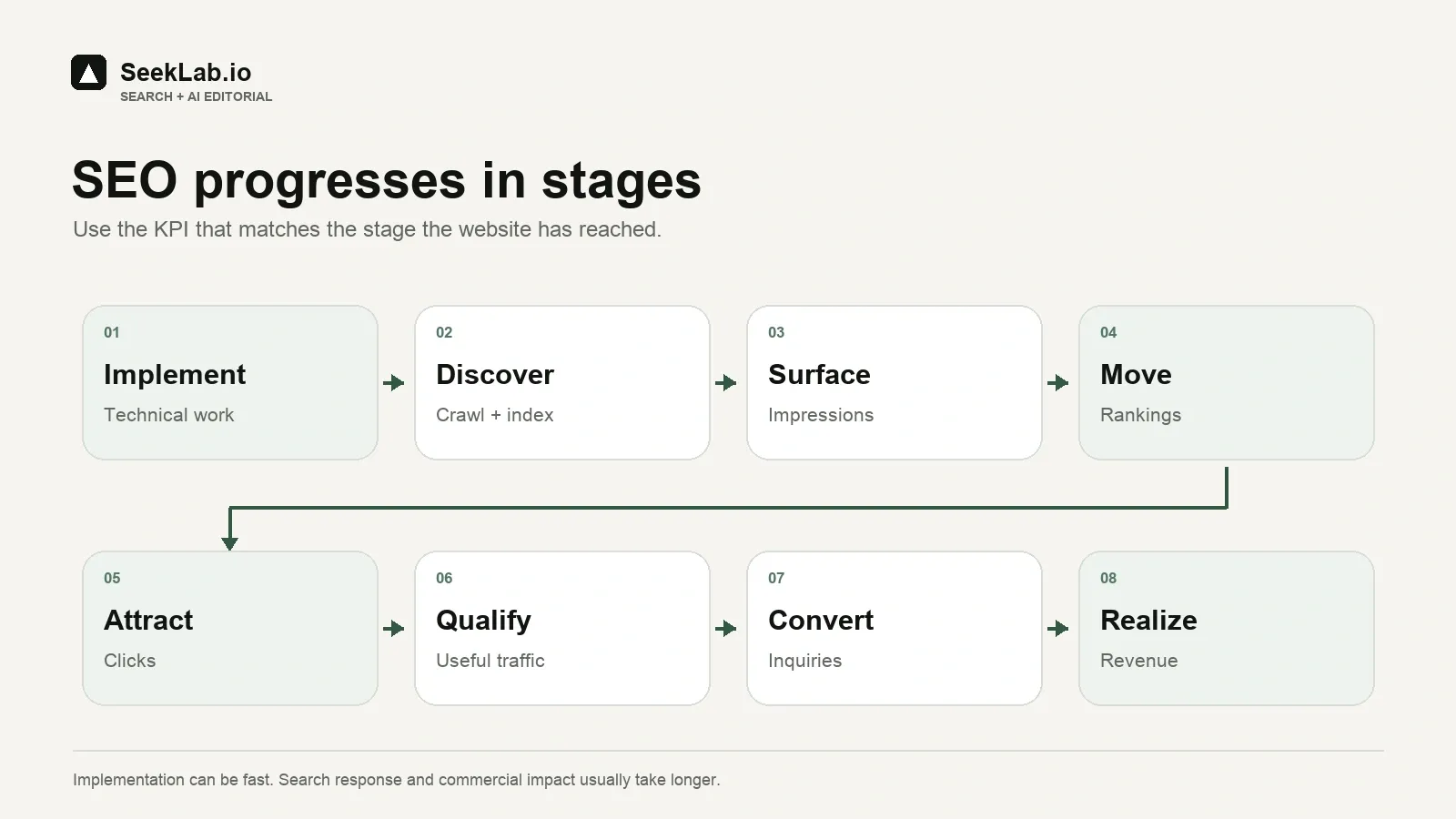
Task: Select the Qualify Useful traffic card
Action: tap(562, 629)
